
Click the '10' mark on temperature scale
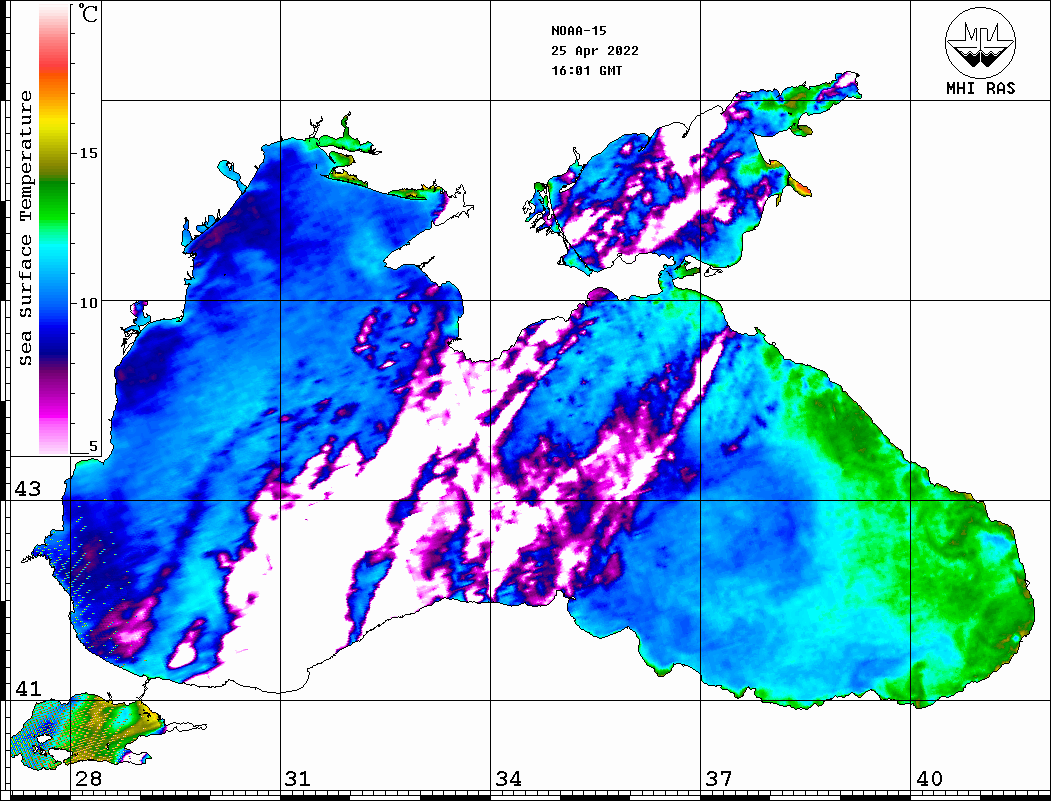pos(88,303)
